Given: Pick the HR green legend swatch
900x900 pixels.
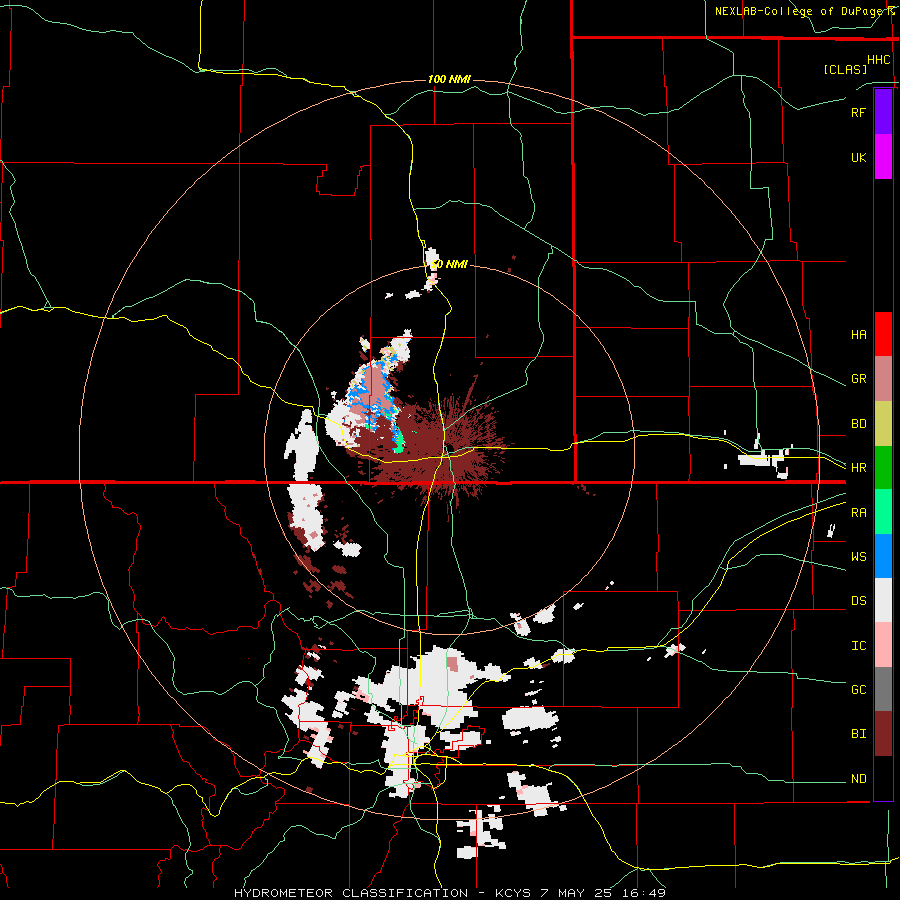Looking at the screenshot, I should 883,467.
